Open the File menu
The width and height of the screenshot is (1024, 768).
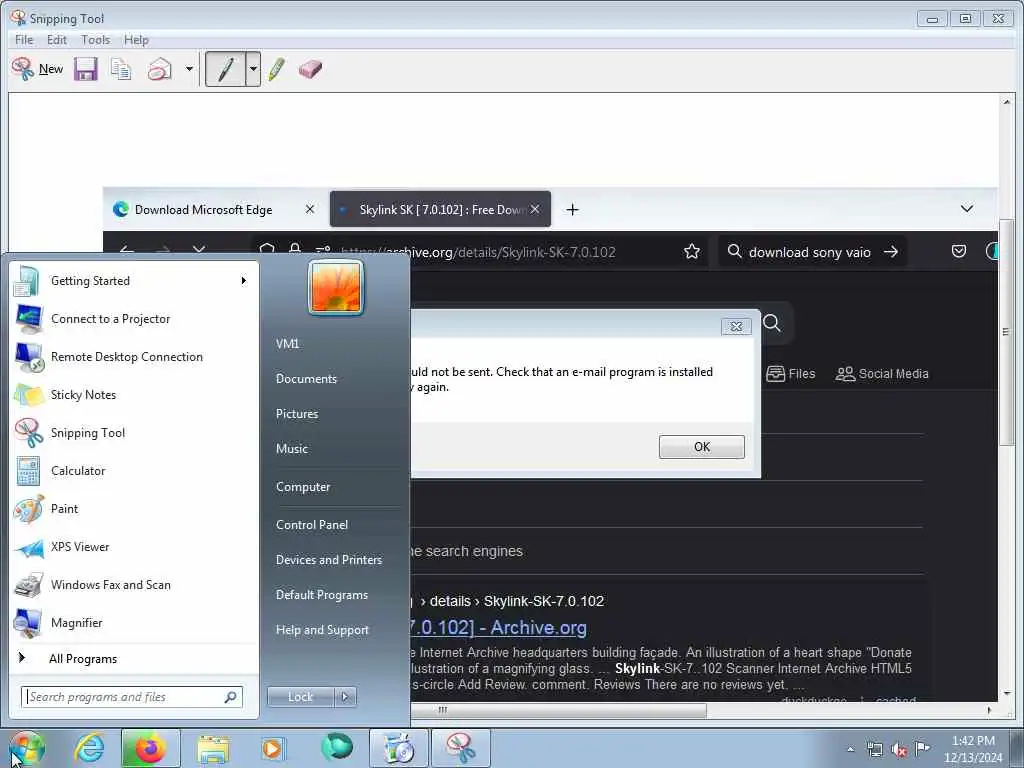[x=24, y=40]
